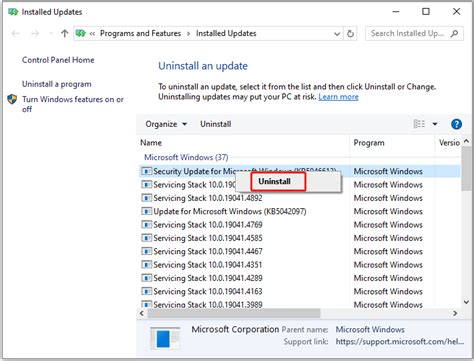
Task: Select the Security Update for Microsoft Windows row
Action: (x=299, y=171)
